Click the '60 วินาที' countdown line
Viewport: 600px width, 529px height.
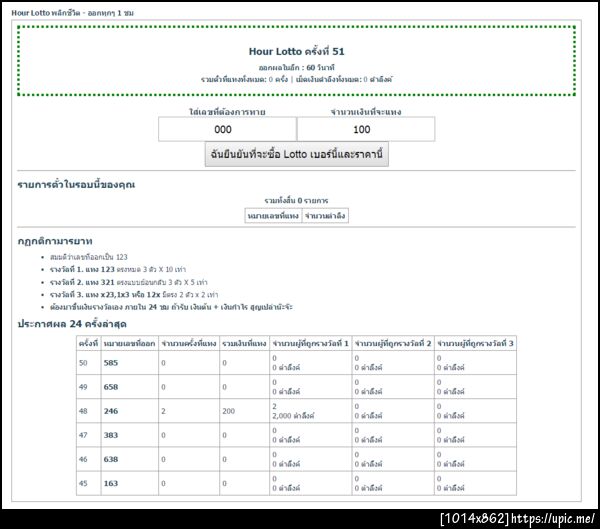coord(297,68)
